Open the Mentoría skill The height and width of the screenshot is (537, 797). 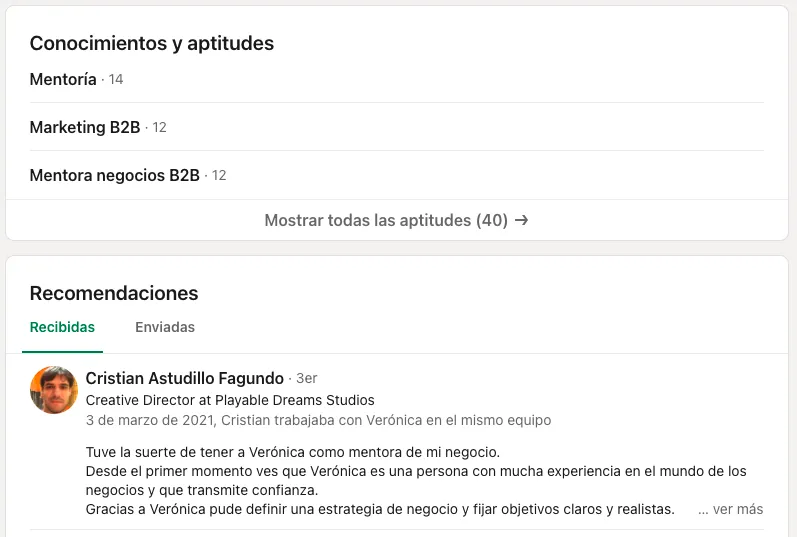(63, 79)
